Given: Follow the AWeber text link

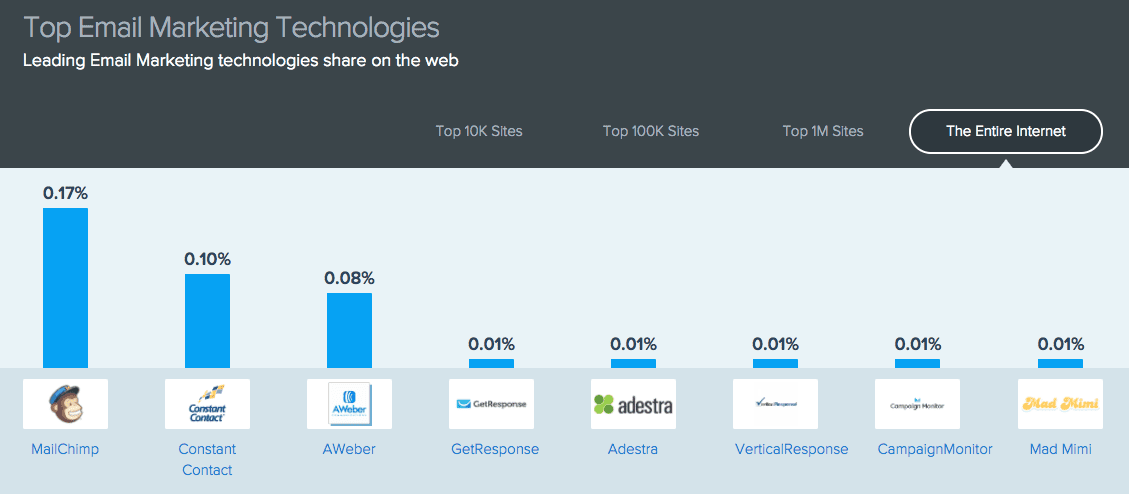Looking at the screenshot, I should (x=349, y=449).
